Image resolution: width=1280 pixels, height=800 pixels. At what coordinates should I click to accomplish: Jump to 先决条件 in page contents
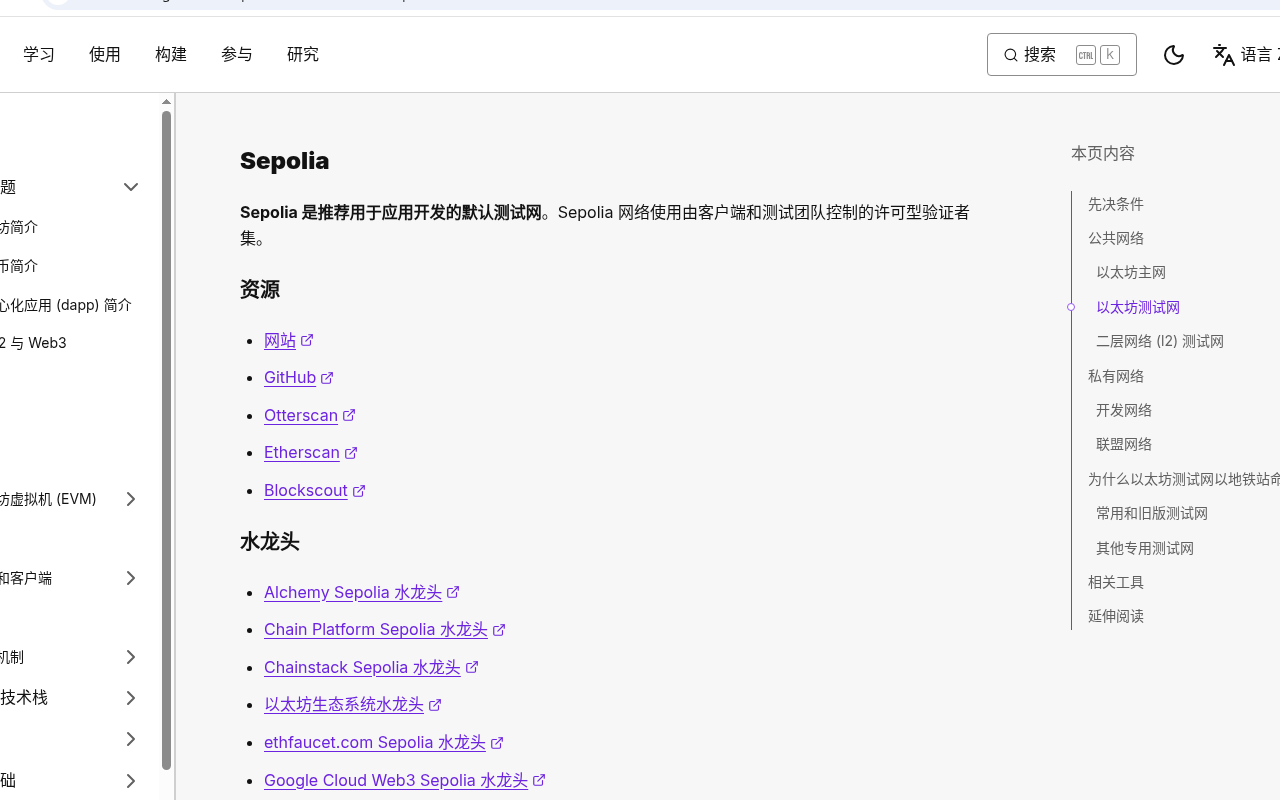(x=1116, y=204)
